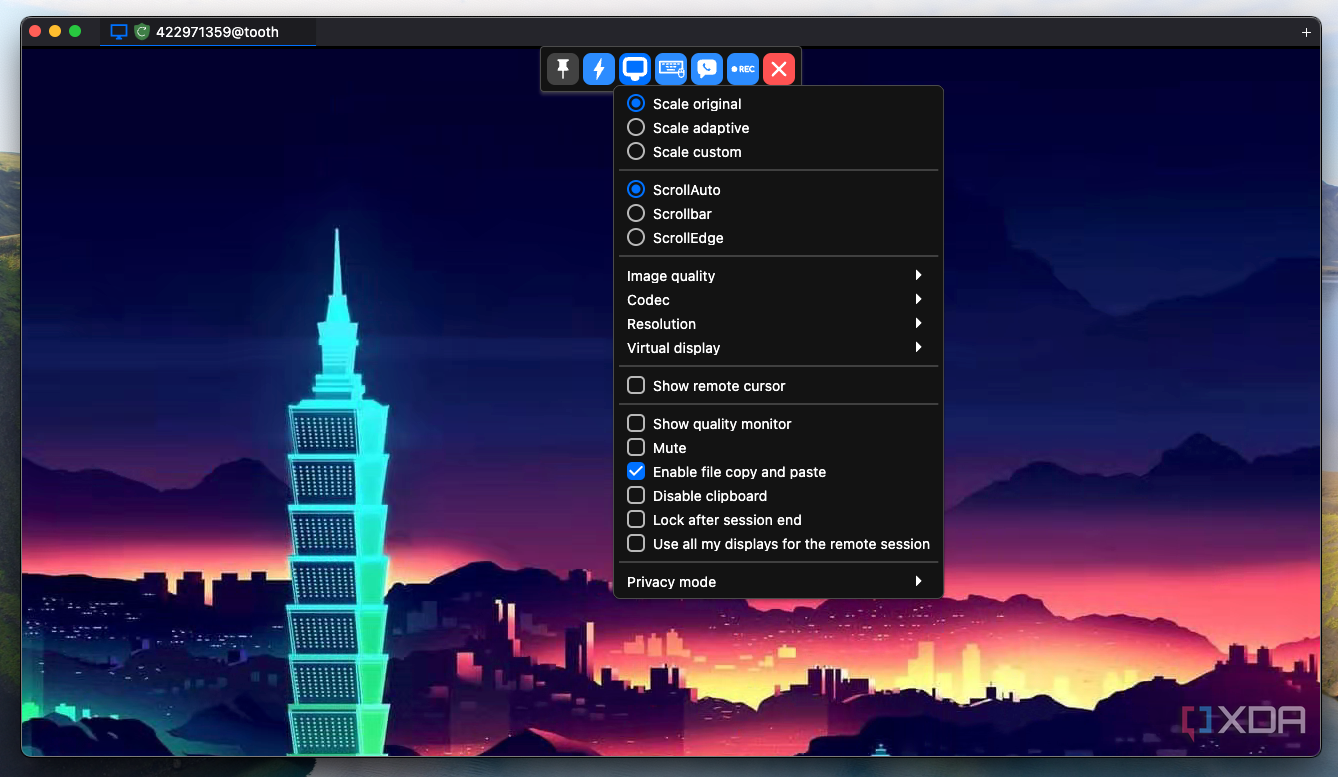Click the yellow minimize window button

(x=55, y=32)
